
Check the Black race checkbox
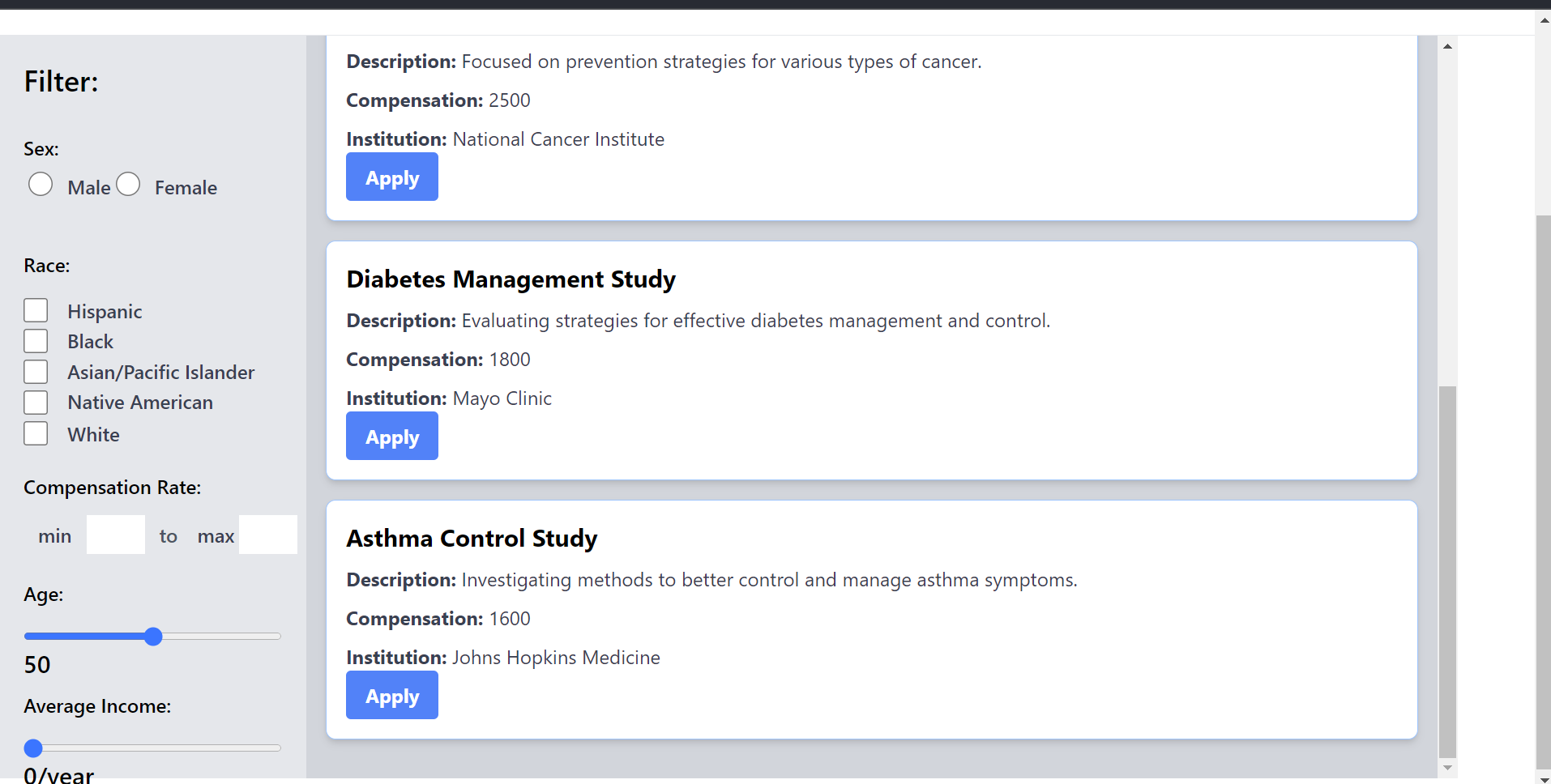36,341
